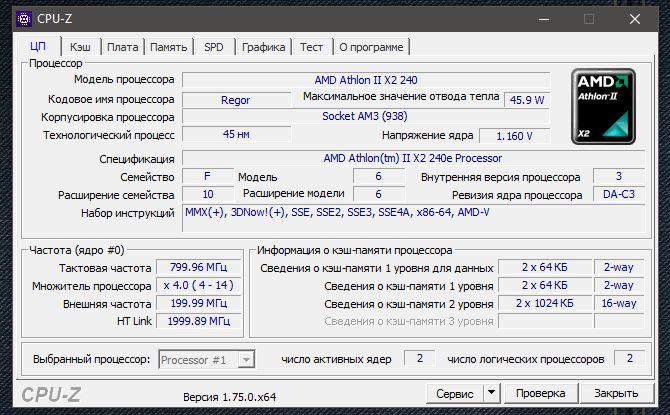Minimize the CPU-Z window

(544, 19)
